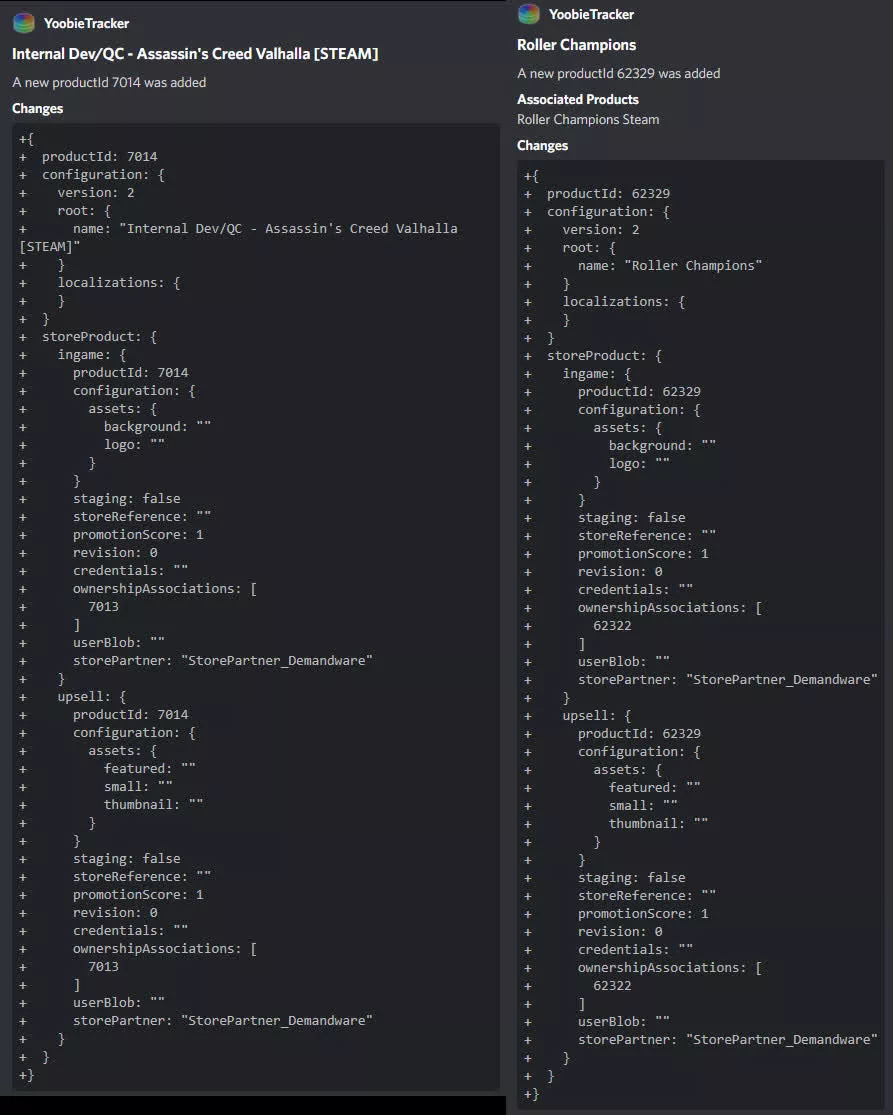This screenshot has width=893, height=1115.
Task: Click Changes heading in Assassin's Creed embed
Action: pyautogui.click(x=38, y=109)
